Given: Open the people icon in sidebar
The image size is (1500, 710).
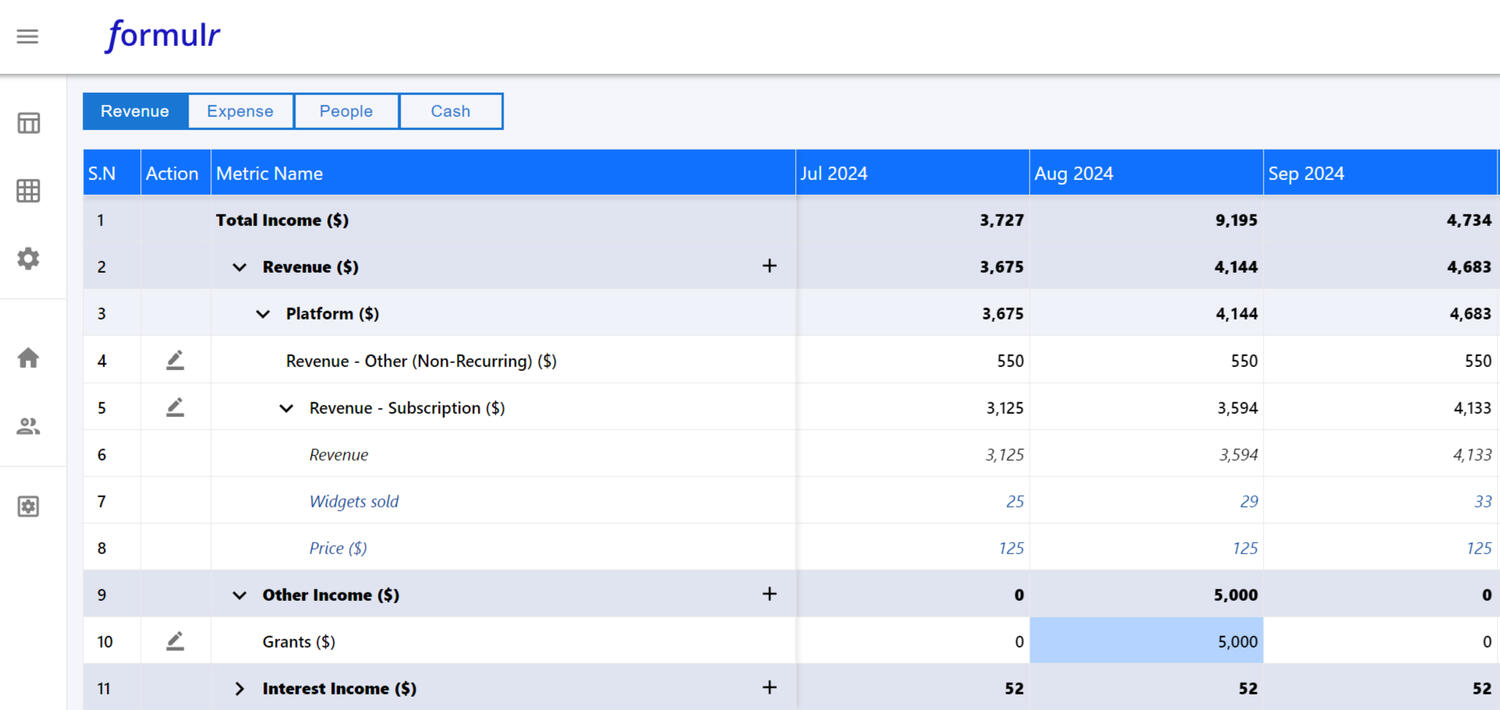Looking at the screenshot, I should pyautogui.click(x=28, y=427).
